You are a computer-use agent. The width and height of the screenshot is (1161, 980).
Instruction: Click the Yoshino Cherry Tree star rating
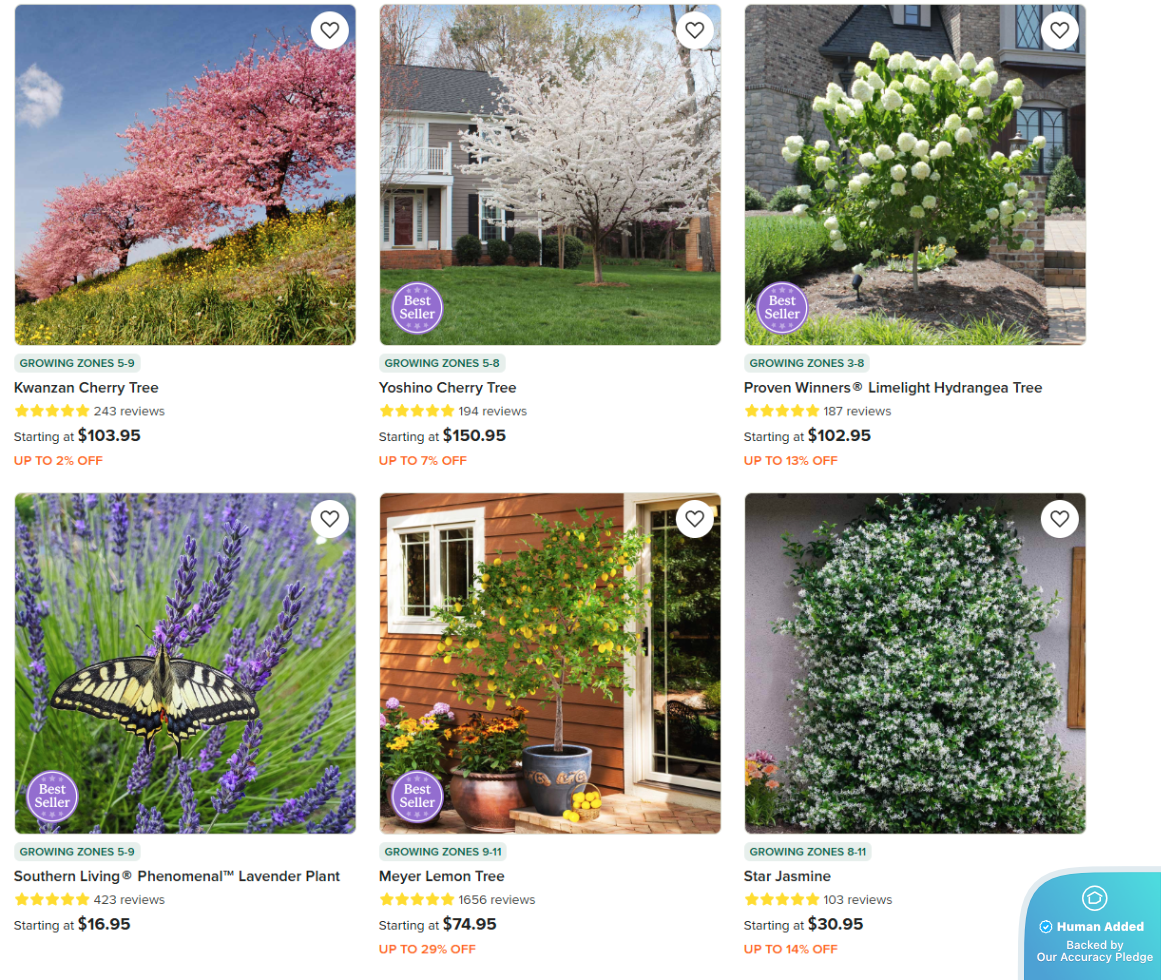click(416, 411)
